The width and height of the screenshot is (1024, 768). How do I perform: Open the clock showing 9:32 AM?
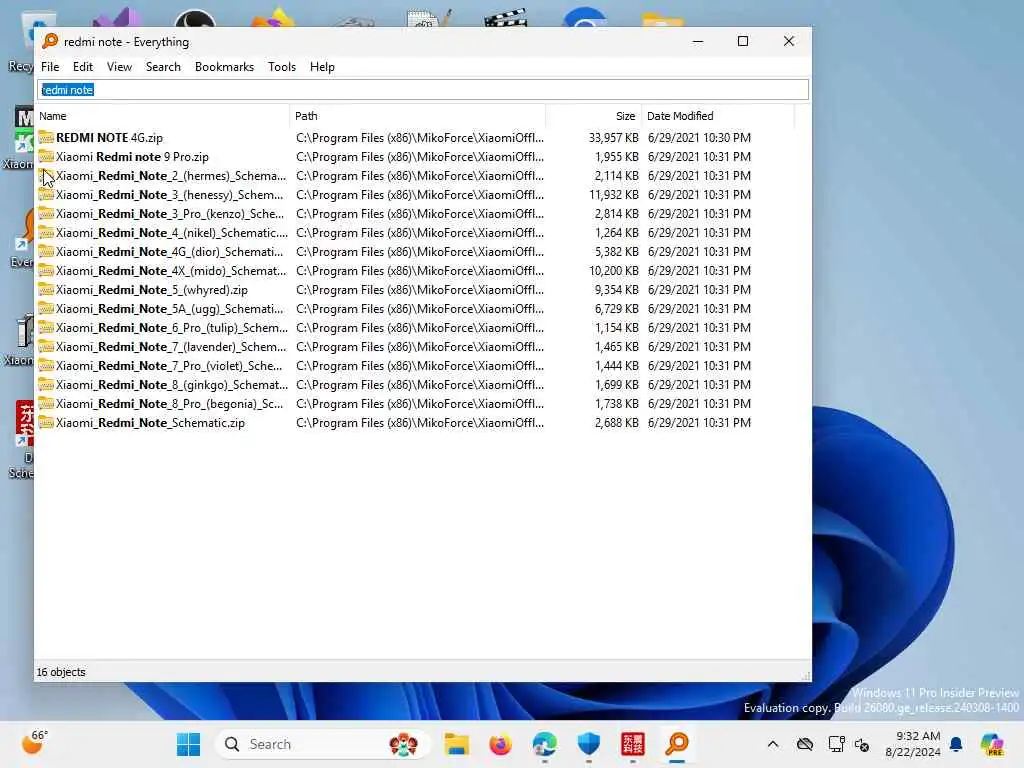click(x=912, y=744)
